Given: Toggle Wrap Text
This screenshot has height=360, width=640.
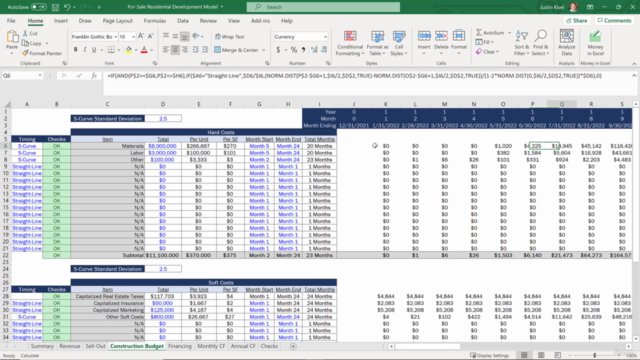Looking at the screenshot, I should 230,37.
